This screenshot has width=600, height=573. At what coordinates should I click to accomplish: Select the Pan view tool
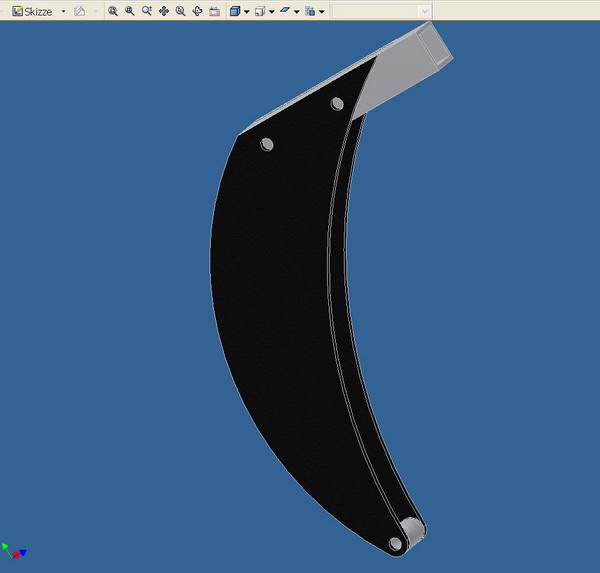[164, 11]
